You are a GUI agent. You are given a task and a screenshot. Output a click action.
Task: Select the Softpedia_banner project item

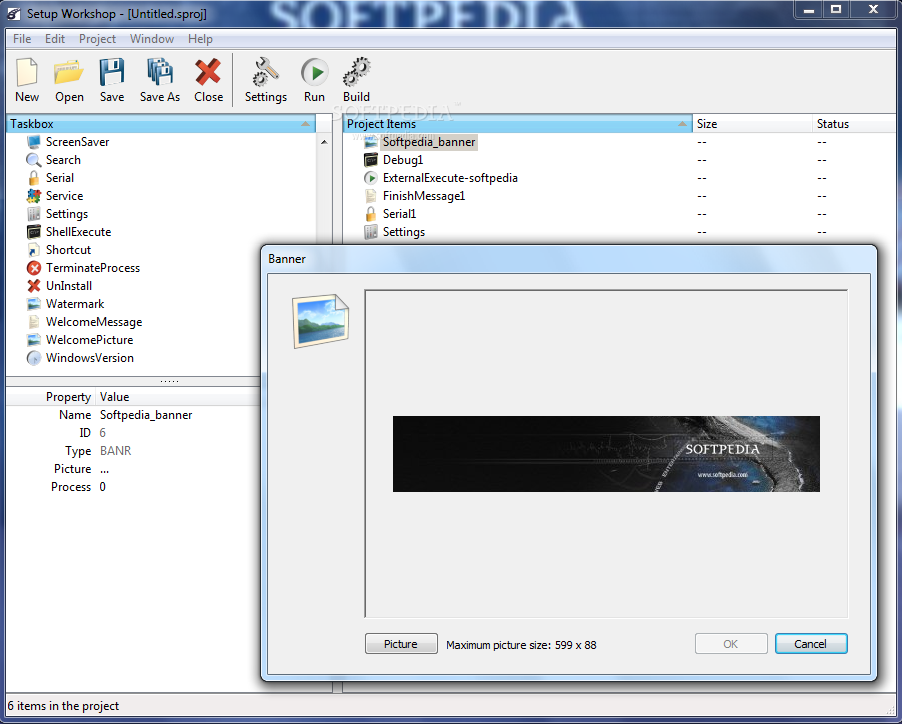coord(429,142)
